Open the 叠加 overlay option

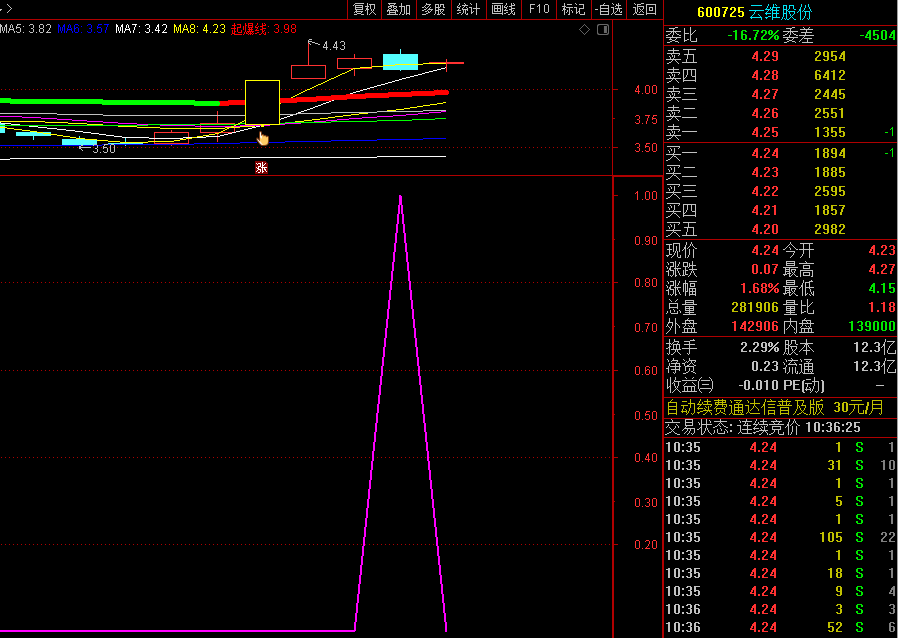pyautogui.click(x=398, y=10)
